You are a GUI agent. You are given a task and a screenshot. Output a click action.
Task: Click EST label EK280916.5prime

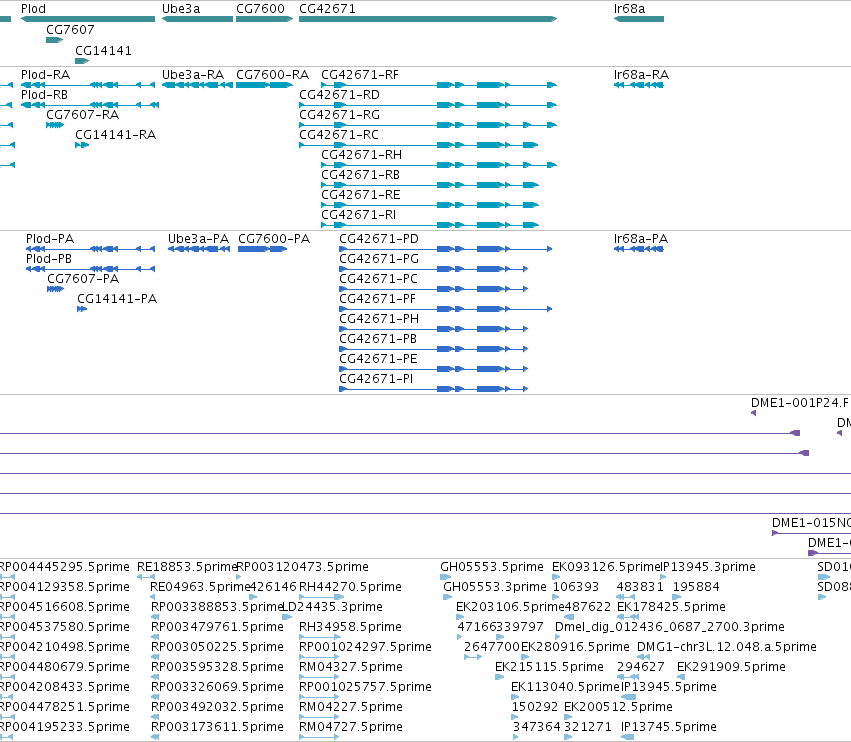point(575,647)
